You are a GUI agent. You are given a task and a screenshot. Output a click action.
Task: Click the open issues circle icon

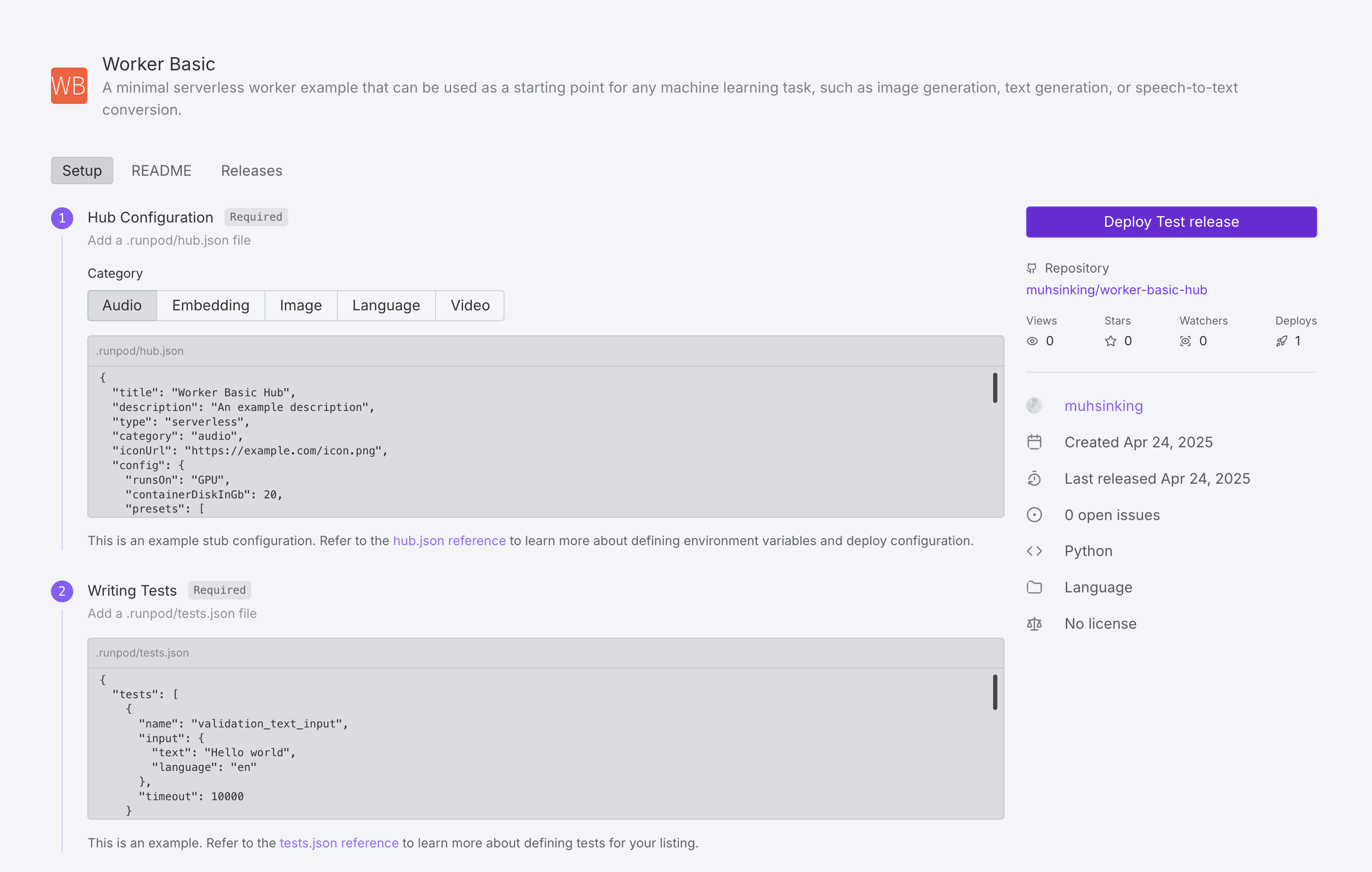click(x=1034, y=515)
